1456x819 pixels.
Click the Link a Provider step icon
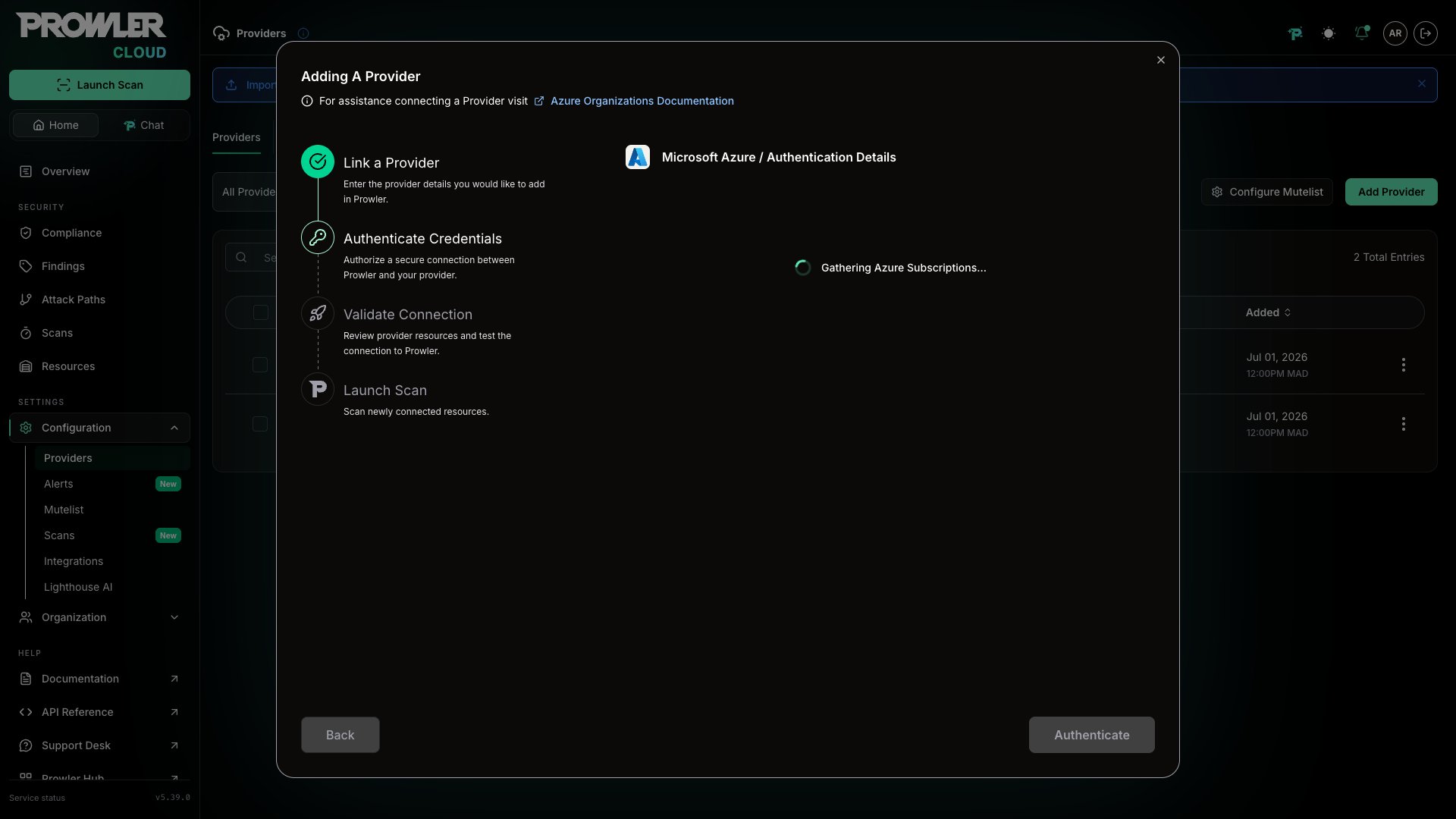click(318, 162)
